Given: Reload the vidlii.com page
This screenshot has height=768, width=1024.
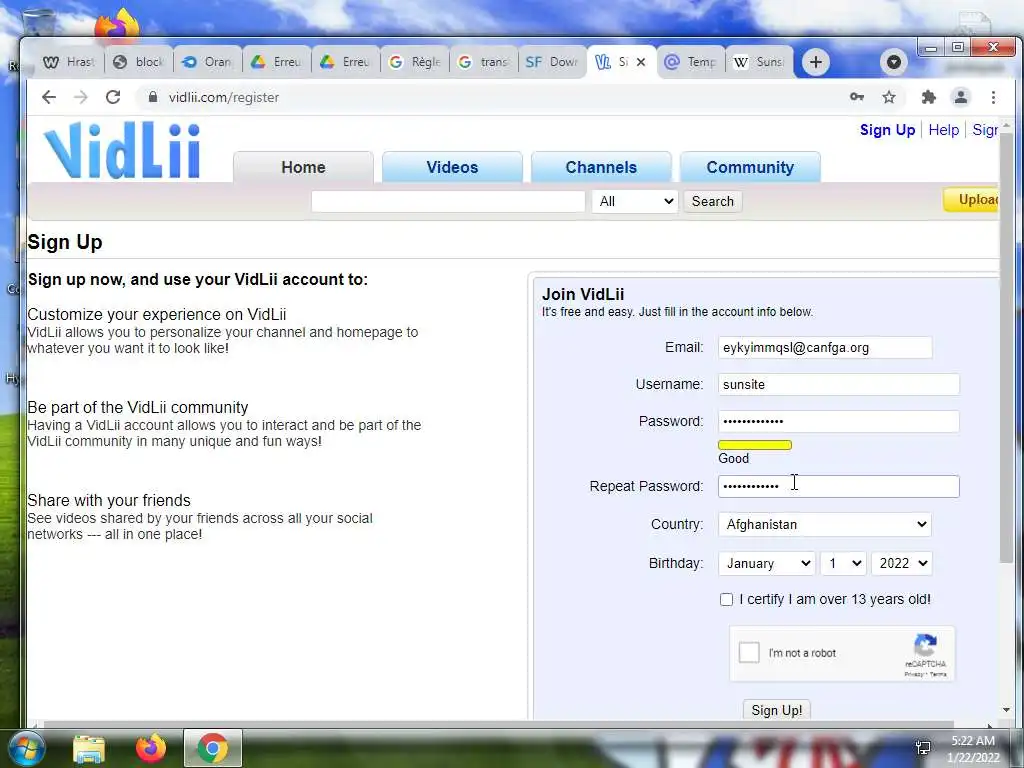Looking at the screenshot, I should [x=113, y=97].
